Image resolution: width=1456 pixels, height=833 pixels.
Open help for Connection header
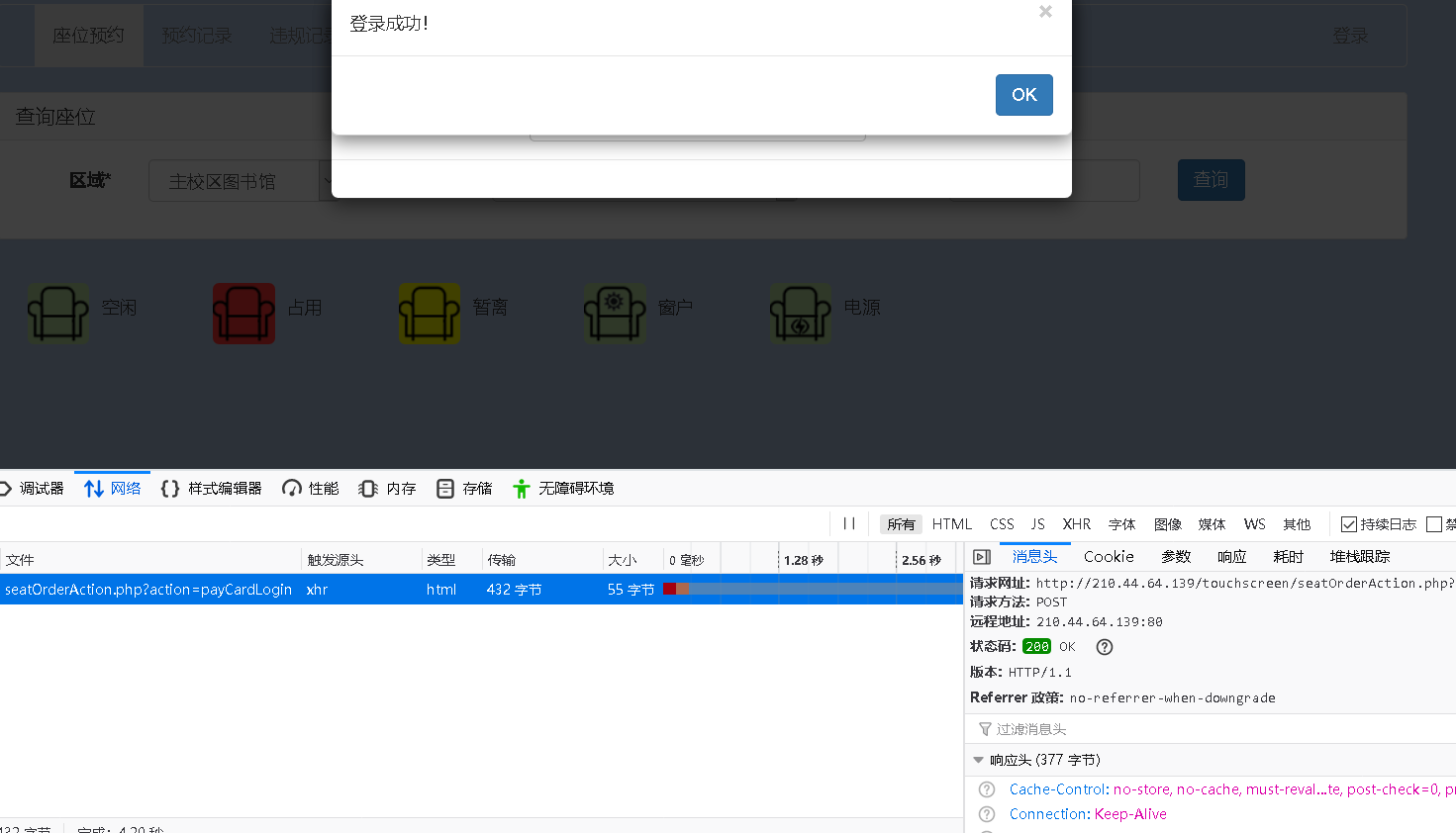click(x=987, y=814)
